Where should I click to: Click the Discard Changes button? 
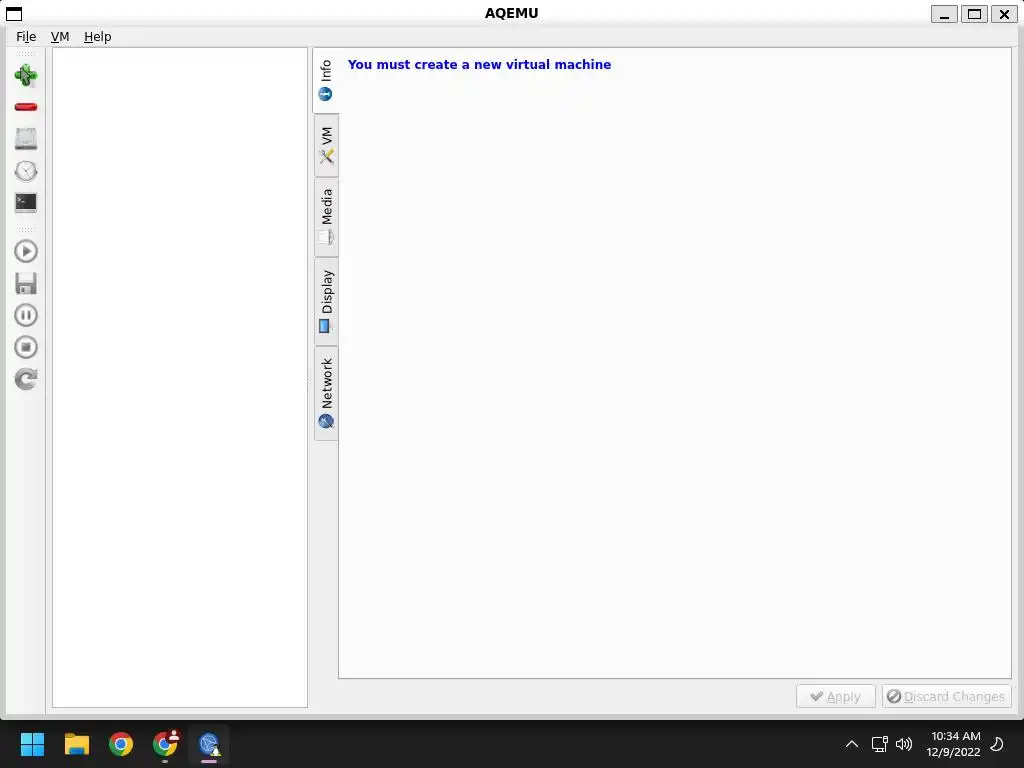point(946,696)
